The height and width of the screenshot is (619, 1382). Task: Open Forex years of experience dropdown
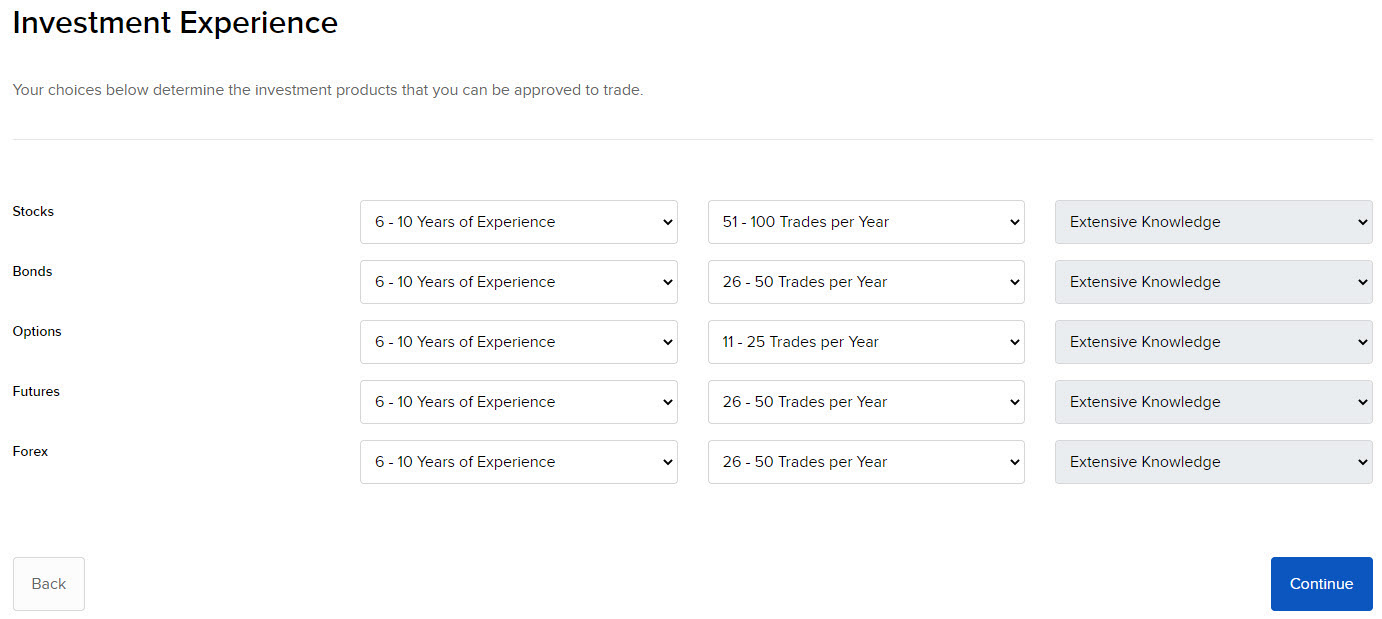[518, 462]
